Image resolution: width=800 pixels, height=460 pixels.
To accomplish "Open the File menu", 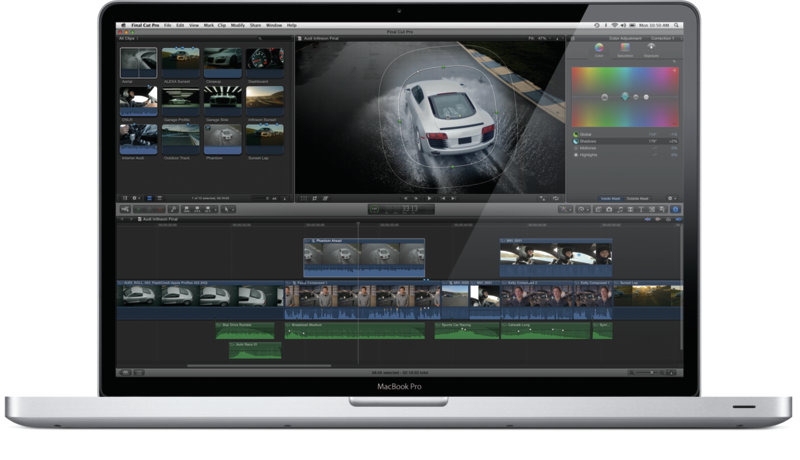I will point(167,25).
